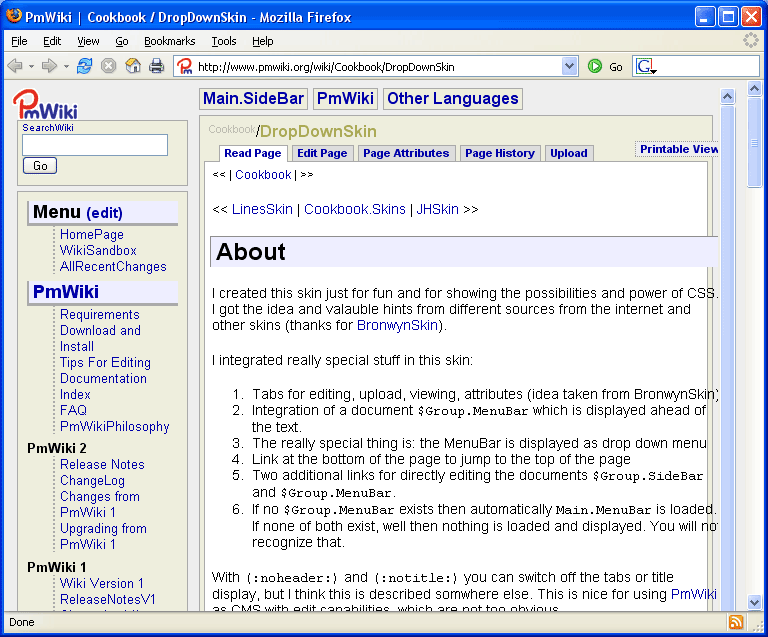Go to the JHSkin link
Viewport: 768px width, 637px height.
(437, 210)
